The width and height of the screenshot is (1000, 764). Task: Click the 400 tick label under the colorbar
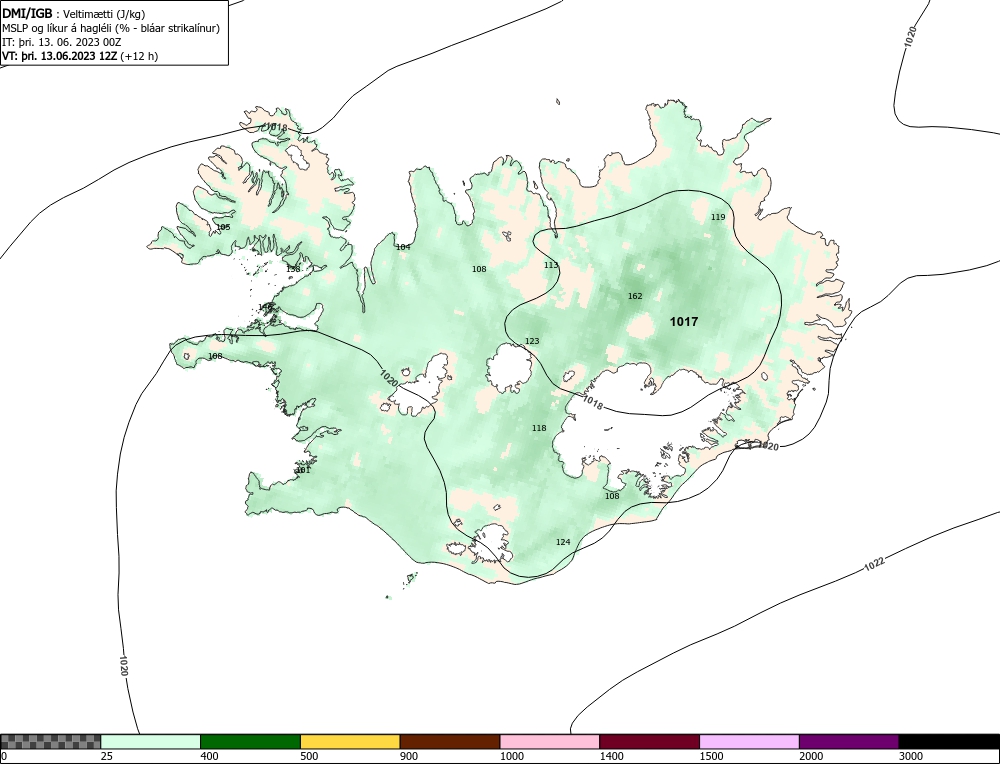(x=209, y=756)
